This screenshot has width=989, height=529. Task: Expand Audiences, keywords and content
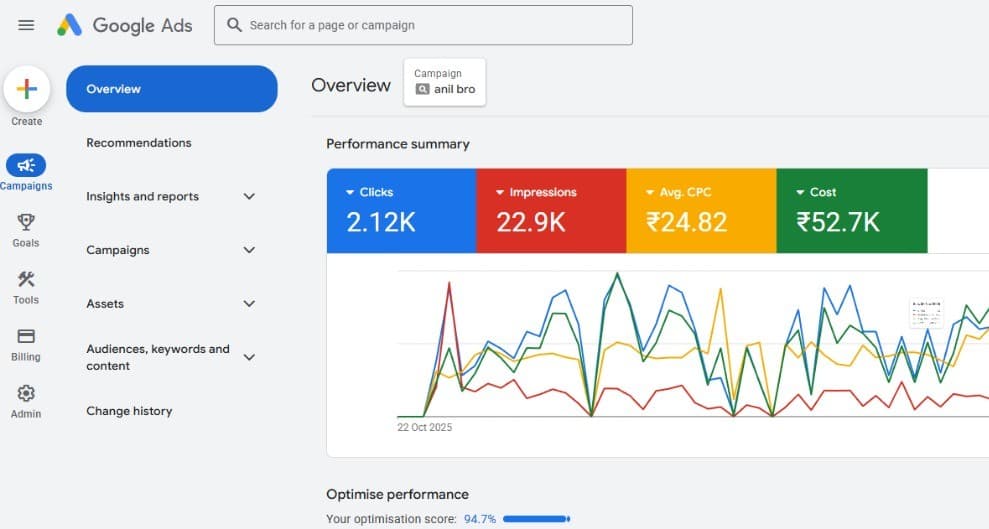(249, 357)
